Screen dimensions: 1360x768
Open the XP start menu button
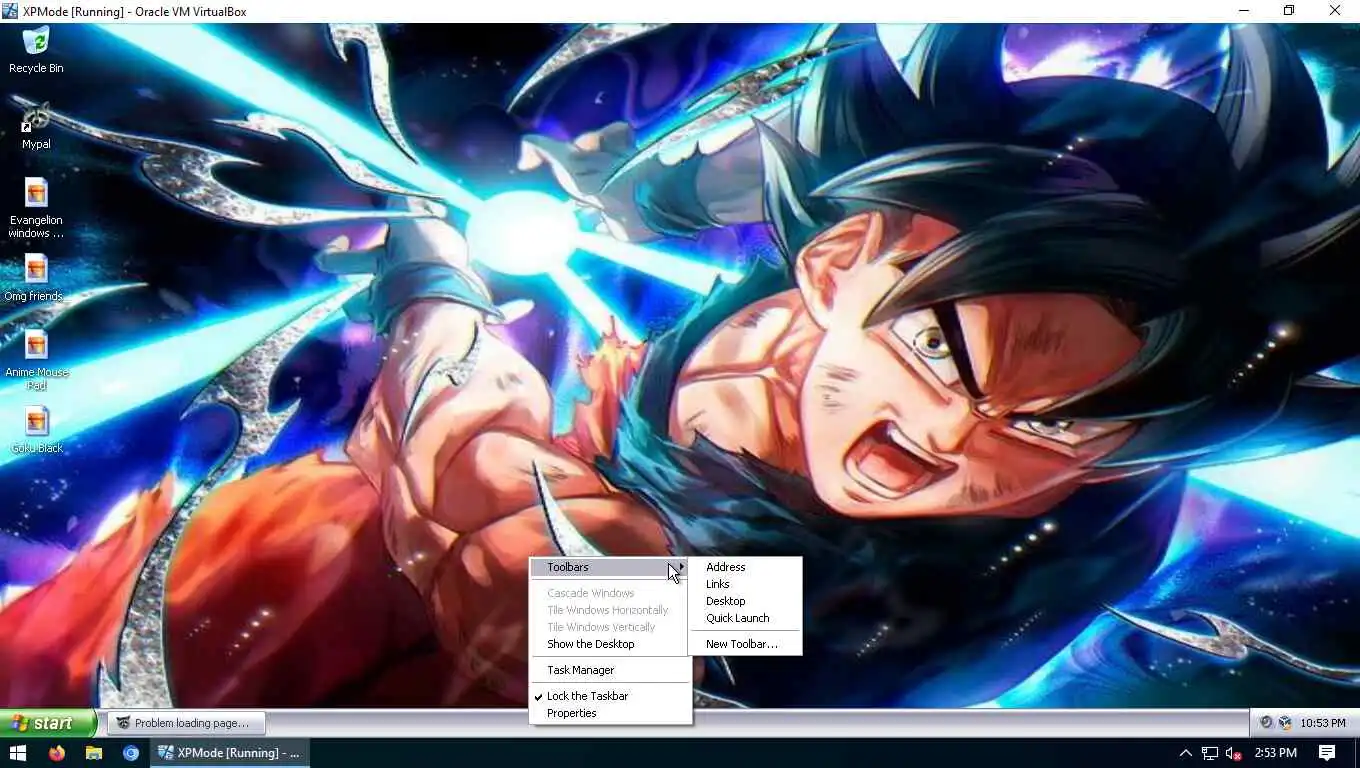click(47, 723)
